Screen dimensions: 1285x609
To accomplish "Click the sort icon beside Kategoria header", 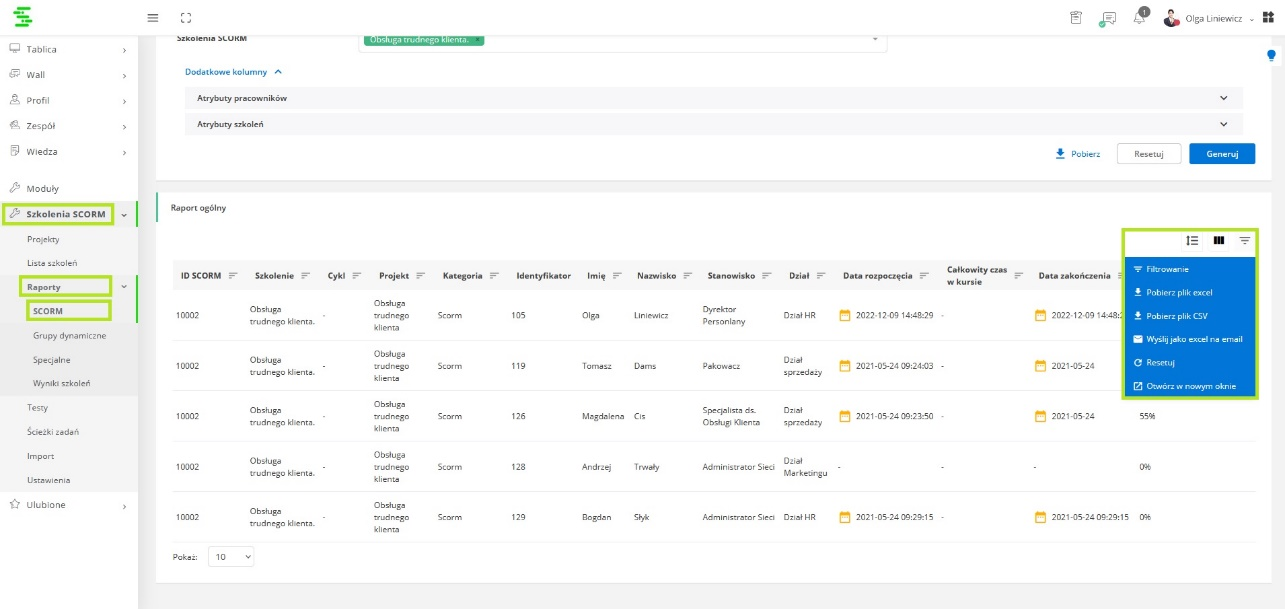I will pos(495,275).
